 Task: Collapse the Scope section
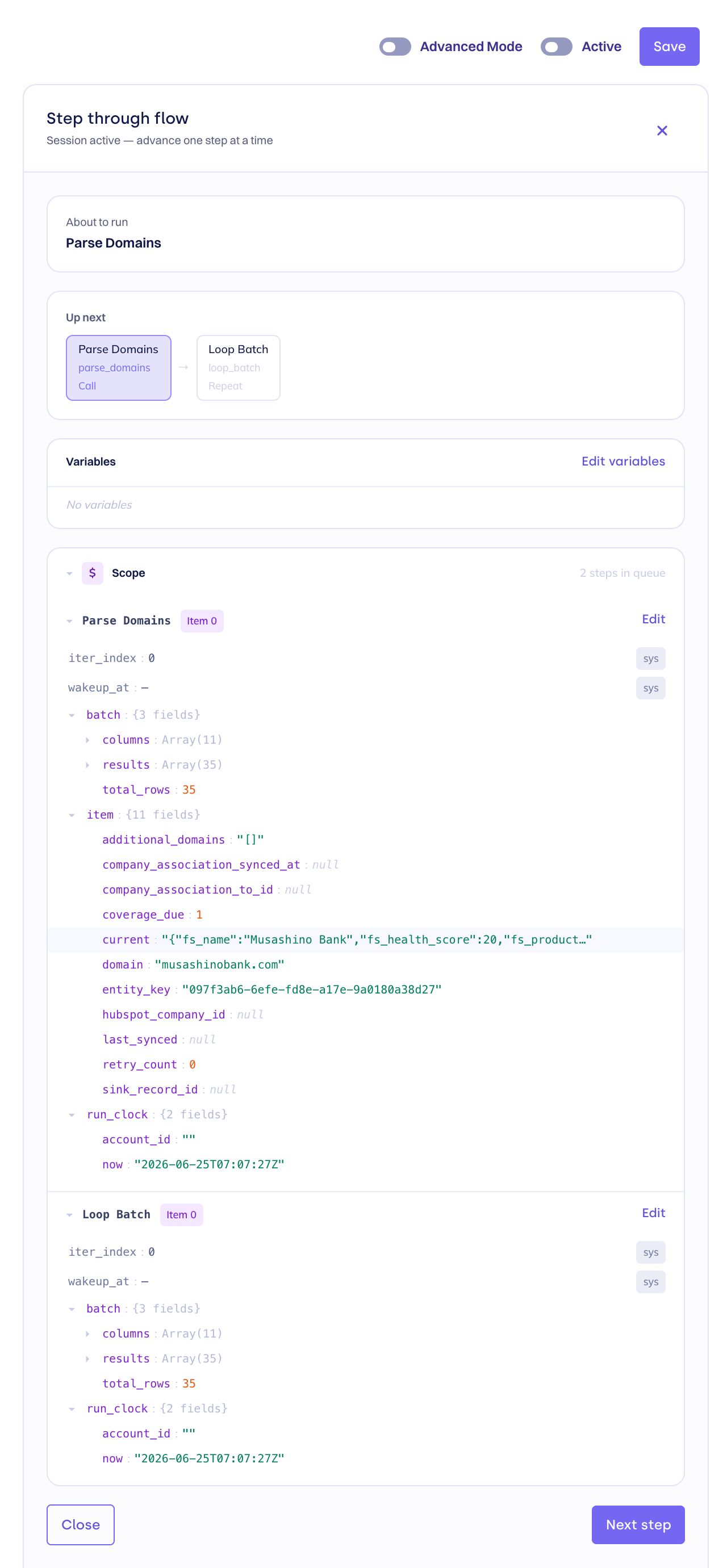click(69, 573)
